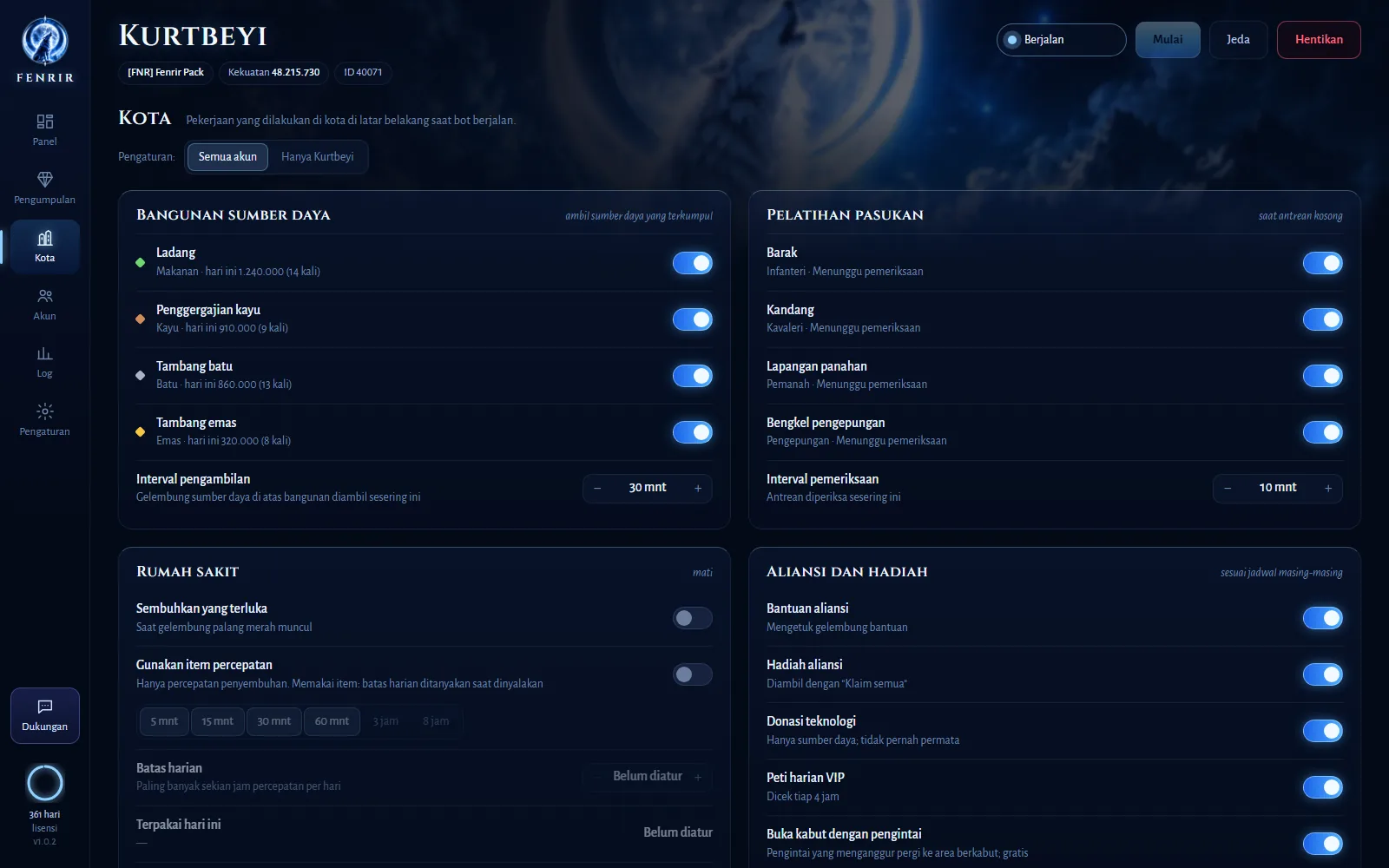Click the [FNR] Fenrir Pack alliance tag

tap(166, 73)
